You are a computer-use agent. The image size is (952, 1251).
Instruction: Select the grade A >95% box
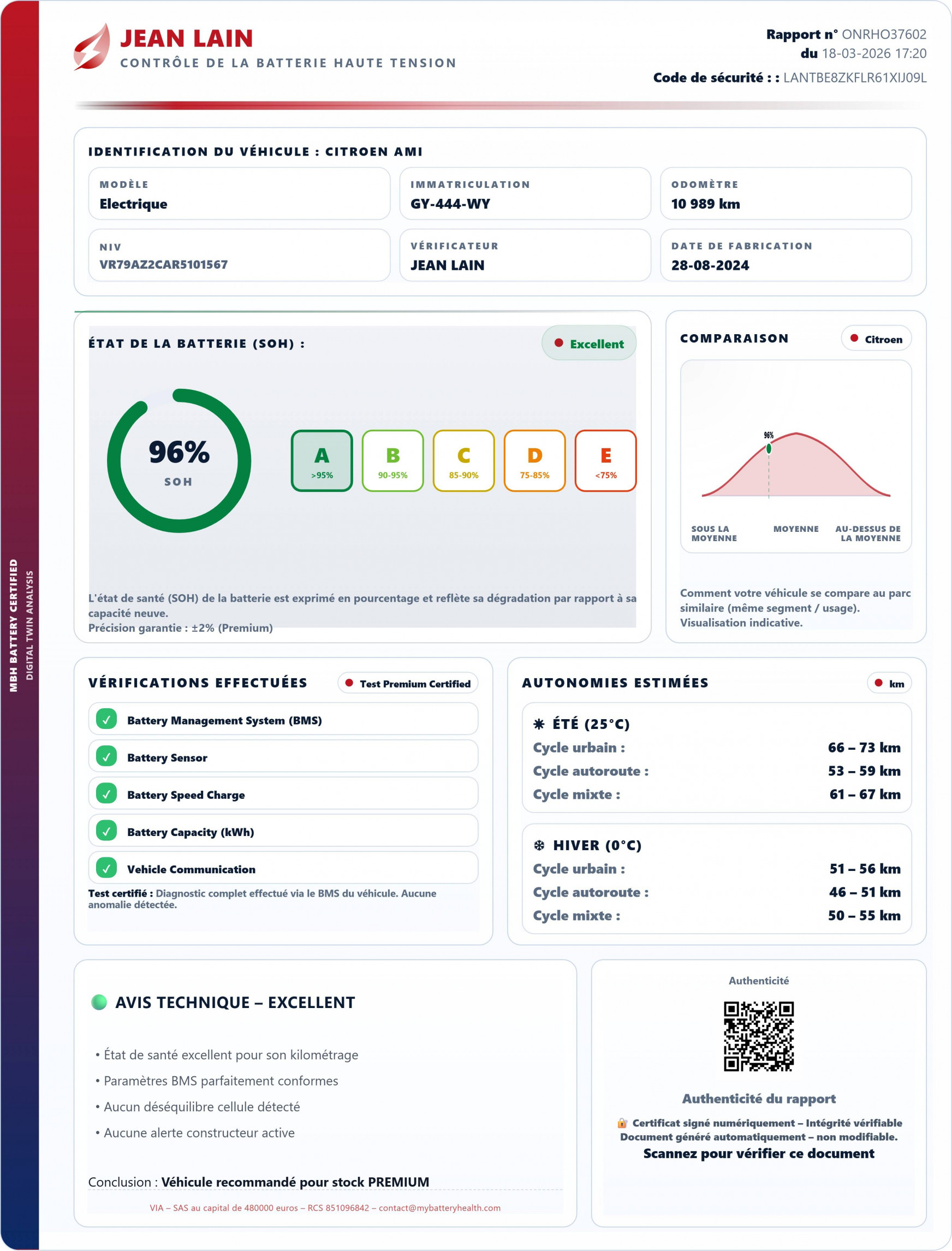(322, 461)
